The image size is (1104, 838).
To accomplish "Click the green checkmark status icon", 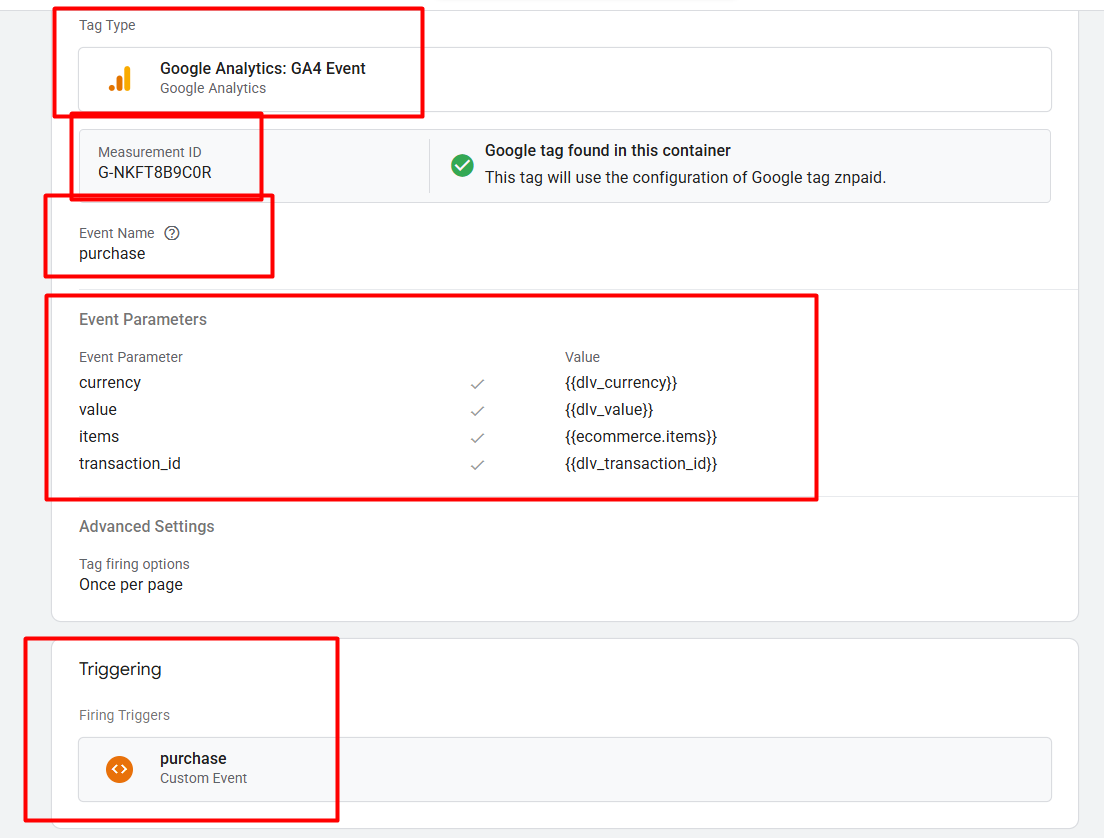I will pos(462,166).
